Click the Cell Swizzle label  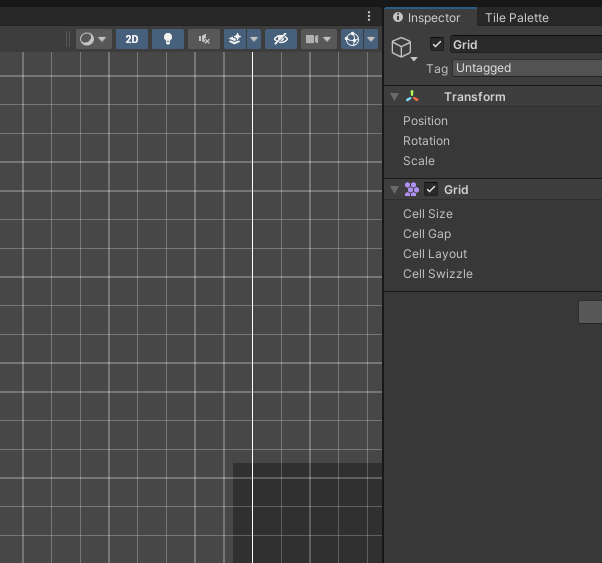tap(438, 274)
